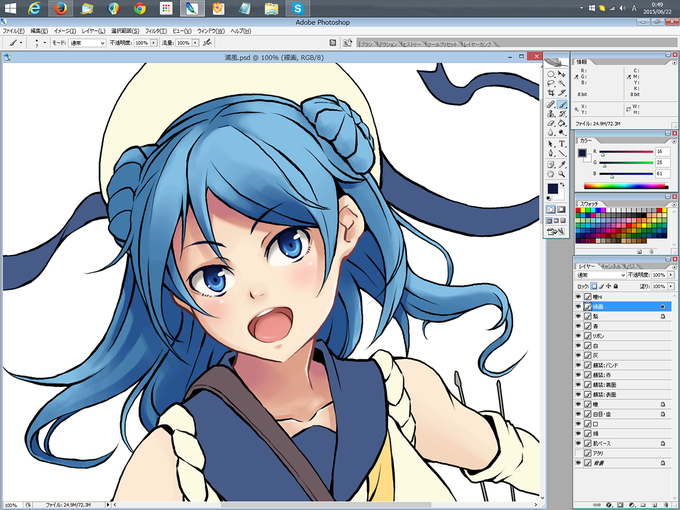Select the Clone Stamp tool
This screenshot has height=510, width=680.
pos(551,114)
